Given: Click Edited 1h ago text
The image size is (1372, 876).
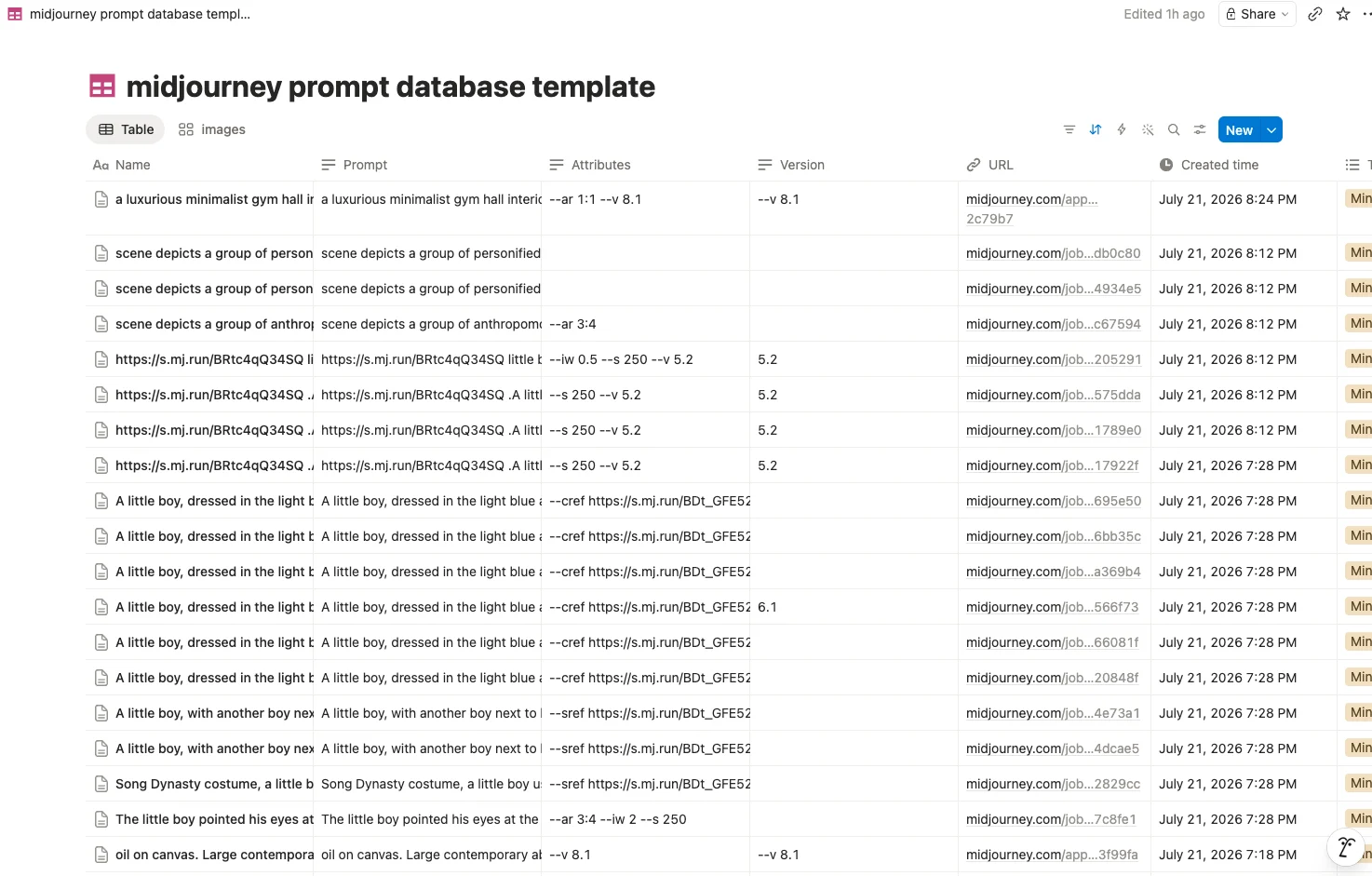Looking at the screenshot, I should pyautogui.click(x=1164, y=14).
